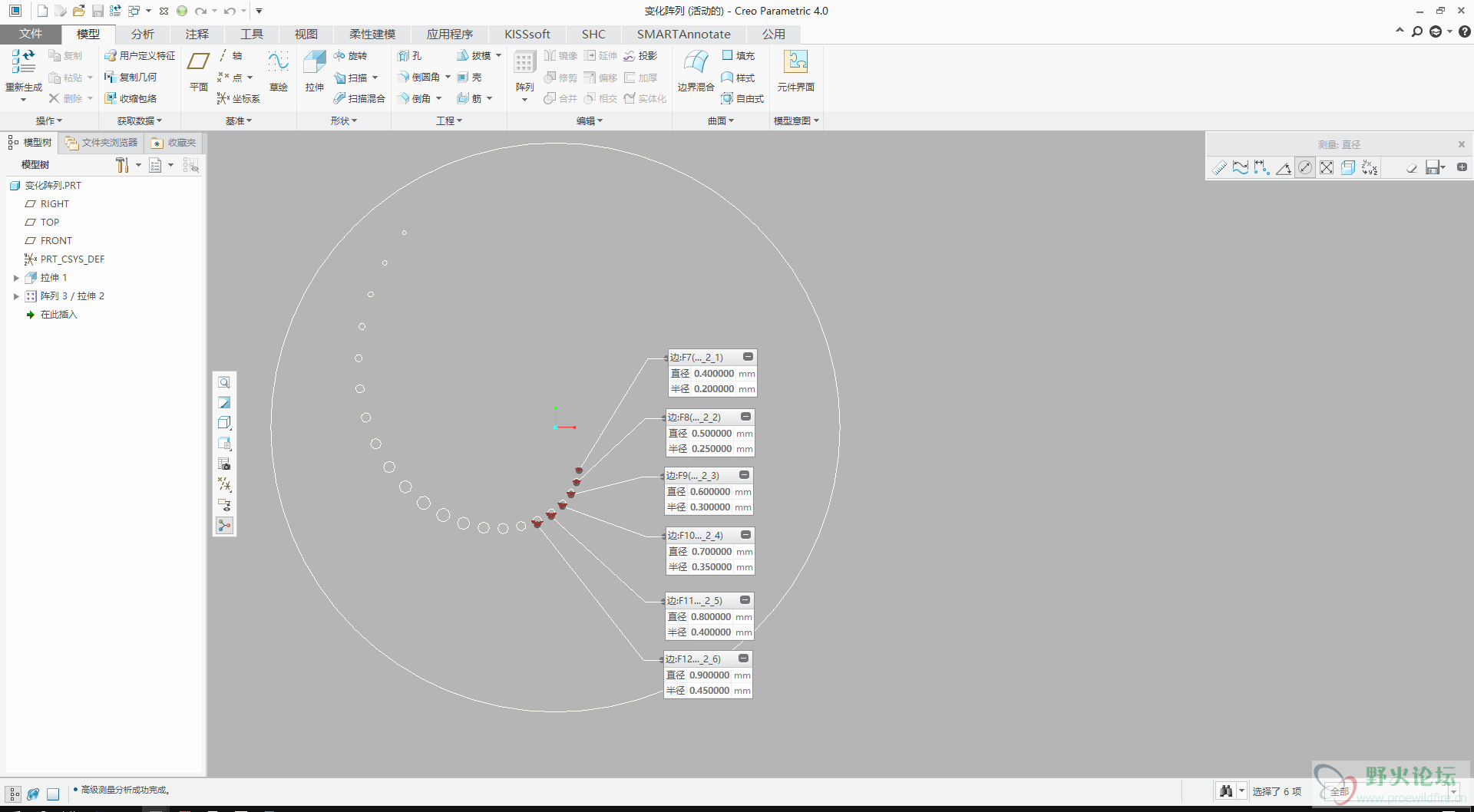Select the Volume measure cube icon
The width and height of the screenshot is (1474, 812).
tap(1348, 167)
